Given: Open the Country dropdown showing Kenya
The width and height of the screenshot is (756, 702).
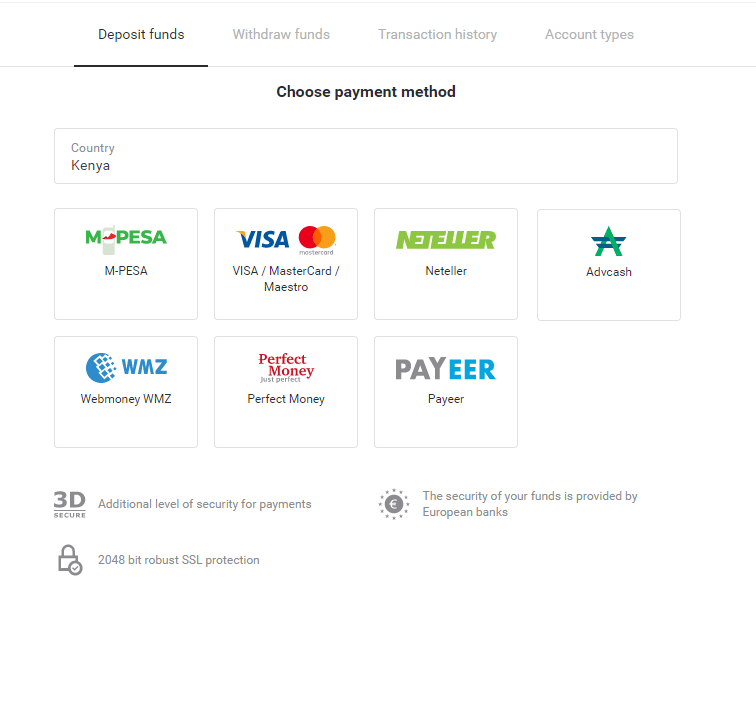Looking at the screenshot, I should point(365,156).
